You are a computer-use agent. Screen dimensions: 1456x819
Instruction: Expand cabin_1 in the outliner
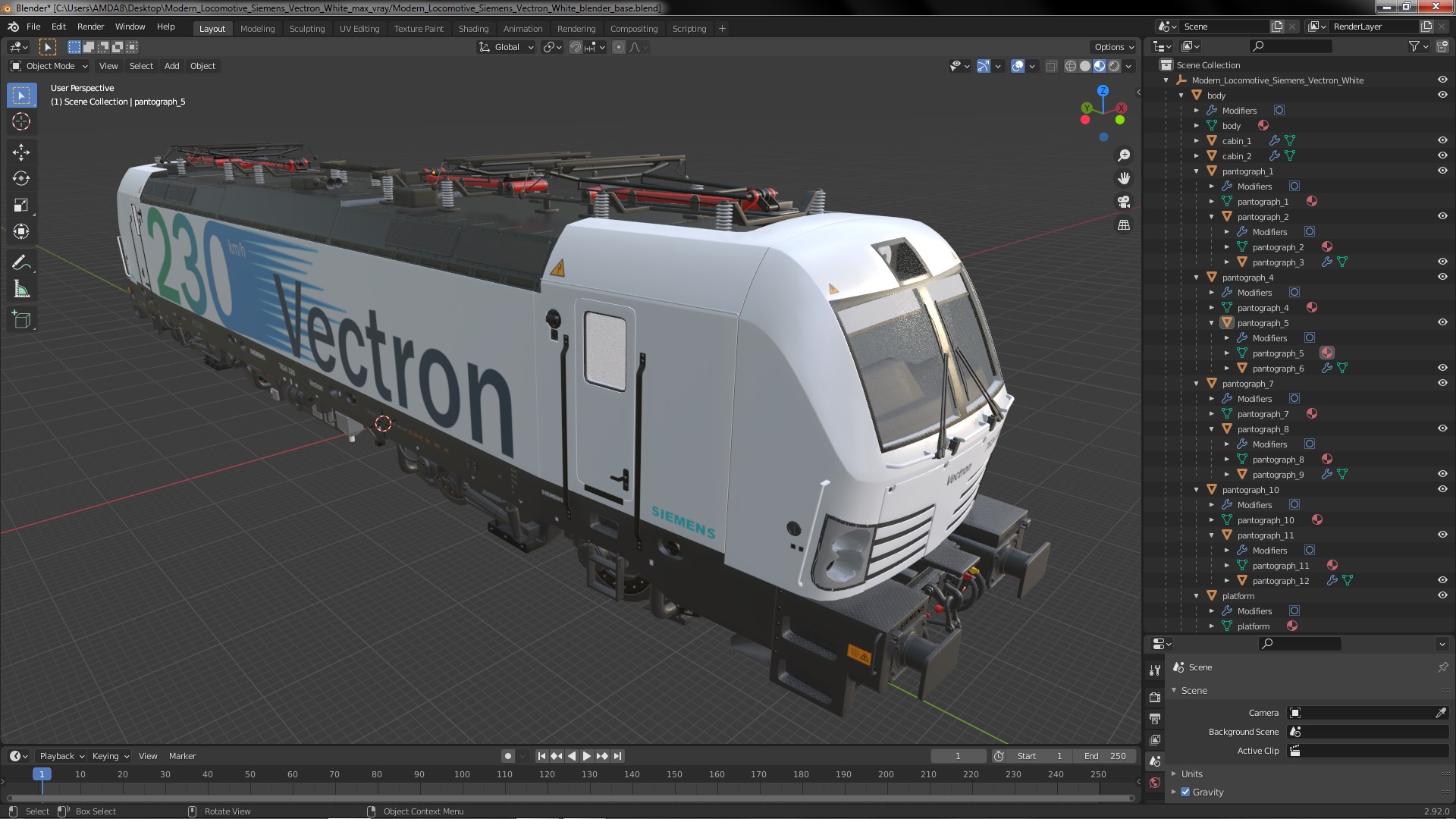1197,141
